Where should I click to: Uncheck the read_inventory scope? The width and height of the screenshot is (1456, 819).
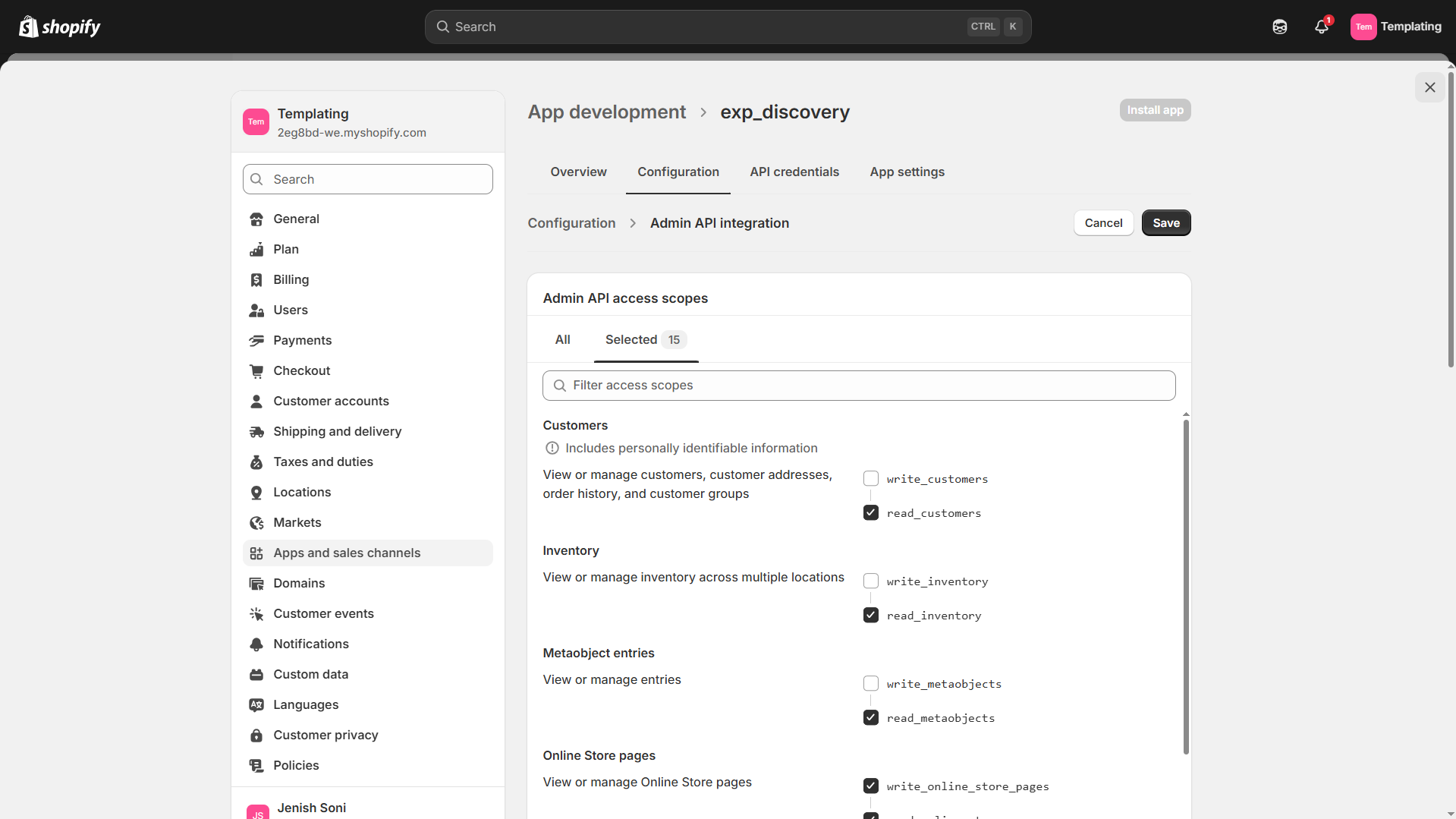pyautogui.click(x=871, y=616)
